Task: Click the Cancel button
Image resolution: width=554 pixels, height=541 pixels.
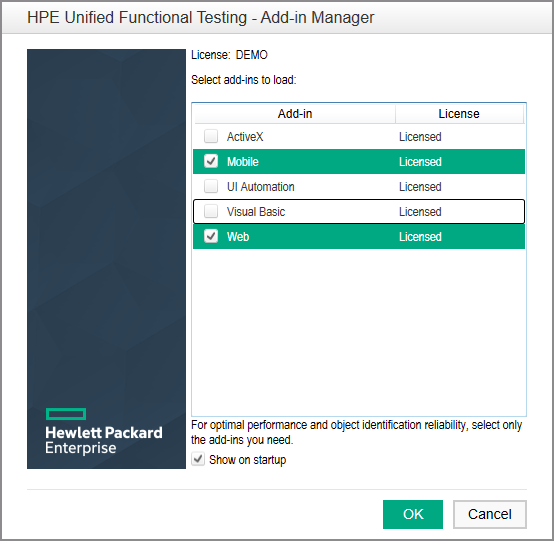Action: pyautogui.click(x=490, y=514)
